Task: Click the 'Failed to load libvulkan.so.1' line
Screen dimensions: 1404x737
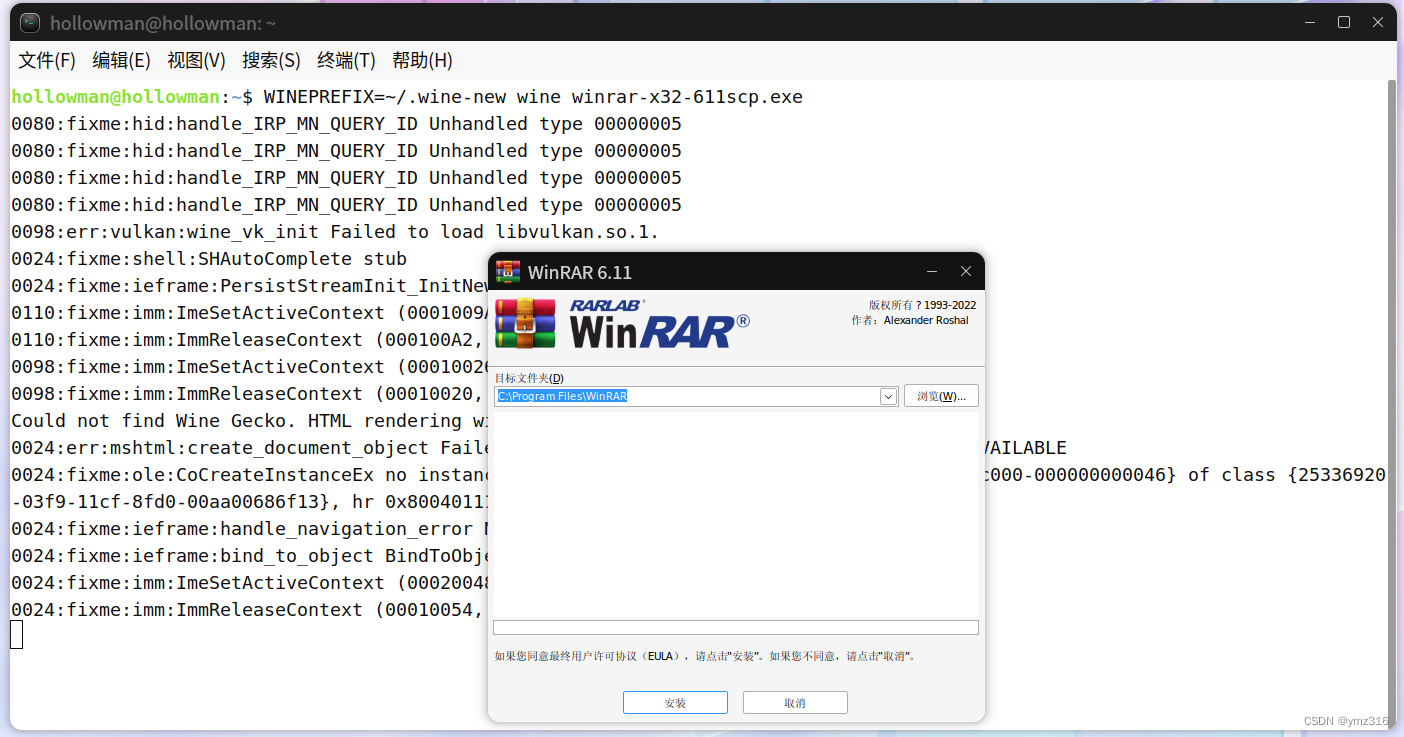Action: click(335, 232)
